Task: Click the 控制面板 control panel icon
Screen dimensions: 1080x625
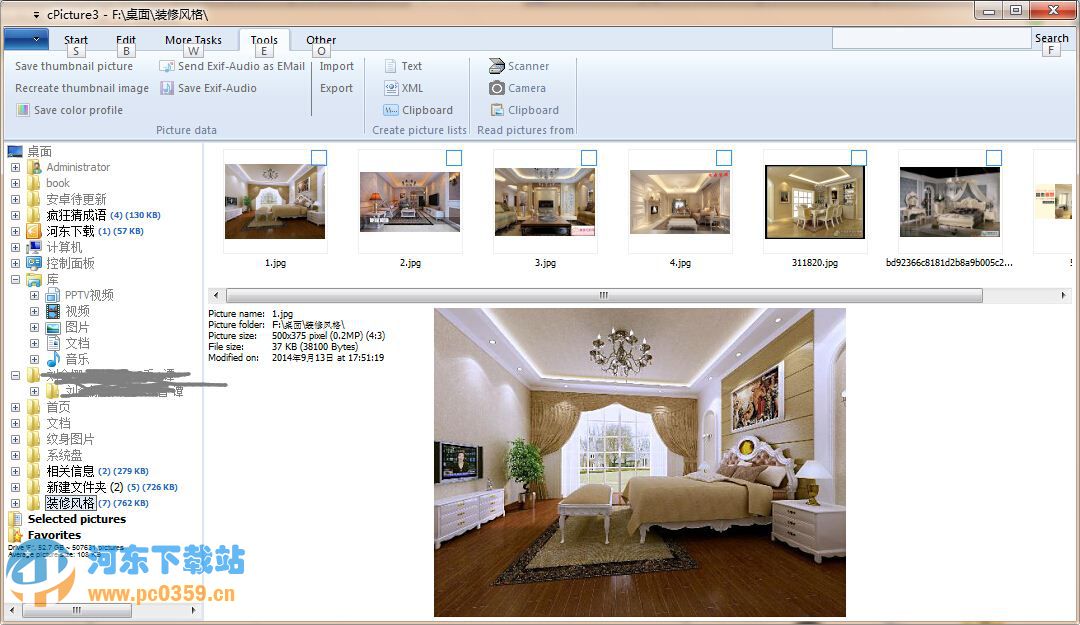Action: (34, 263)
